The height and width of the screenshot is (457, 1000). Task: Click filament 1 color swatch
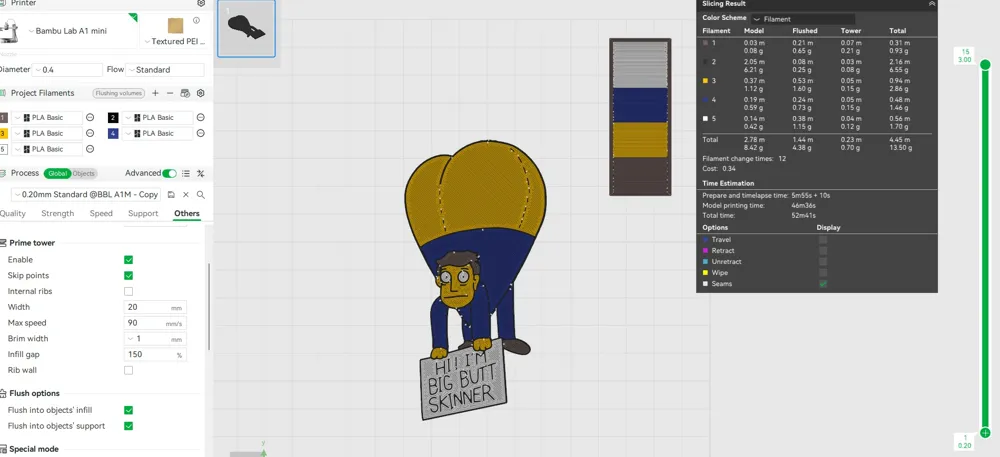pos(3,118)
